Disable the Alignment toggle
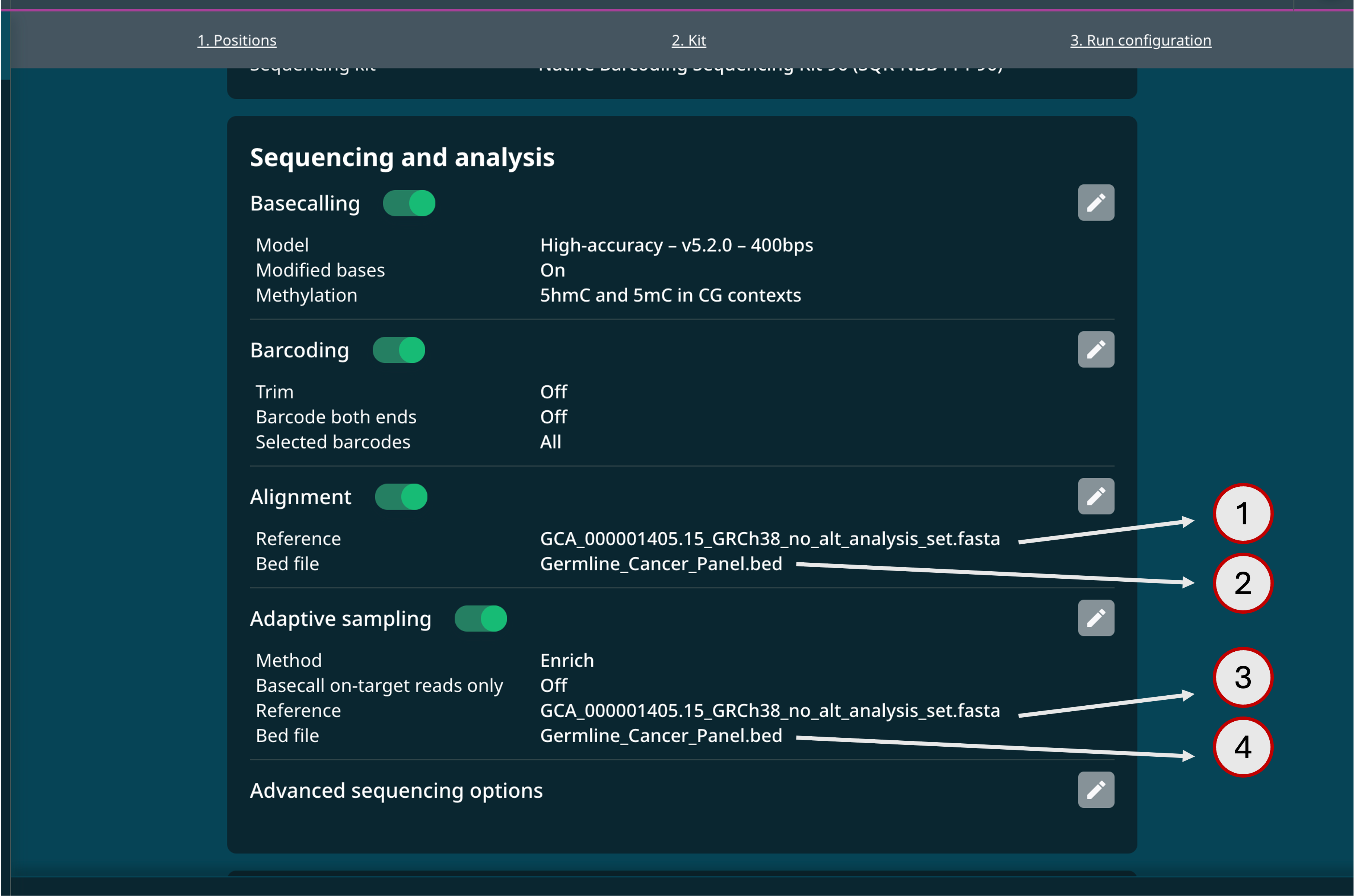Screen dimensions: 1355x896 [x=401, y=496]
